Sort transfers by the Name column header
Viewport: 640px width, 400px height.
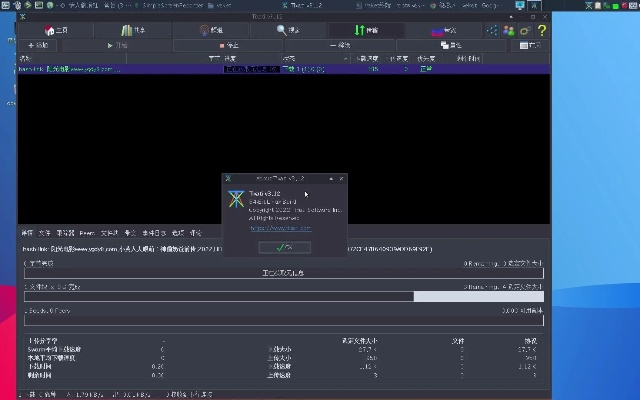(x=100, y=58)
